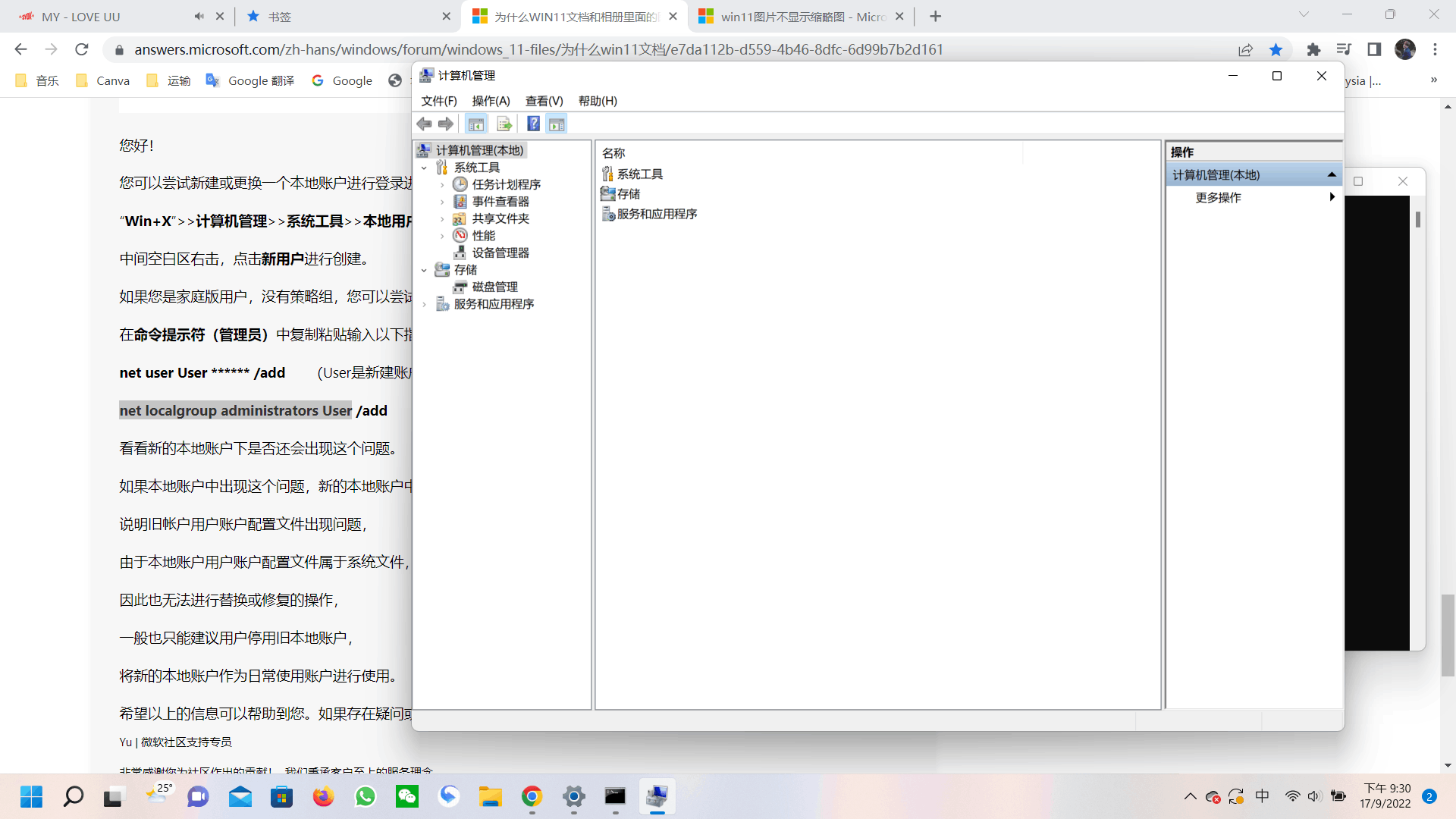Open the 查看(V) menu
This screenshot has height=819, width=1456.
(x=544, y=101)
